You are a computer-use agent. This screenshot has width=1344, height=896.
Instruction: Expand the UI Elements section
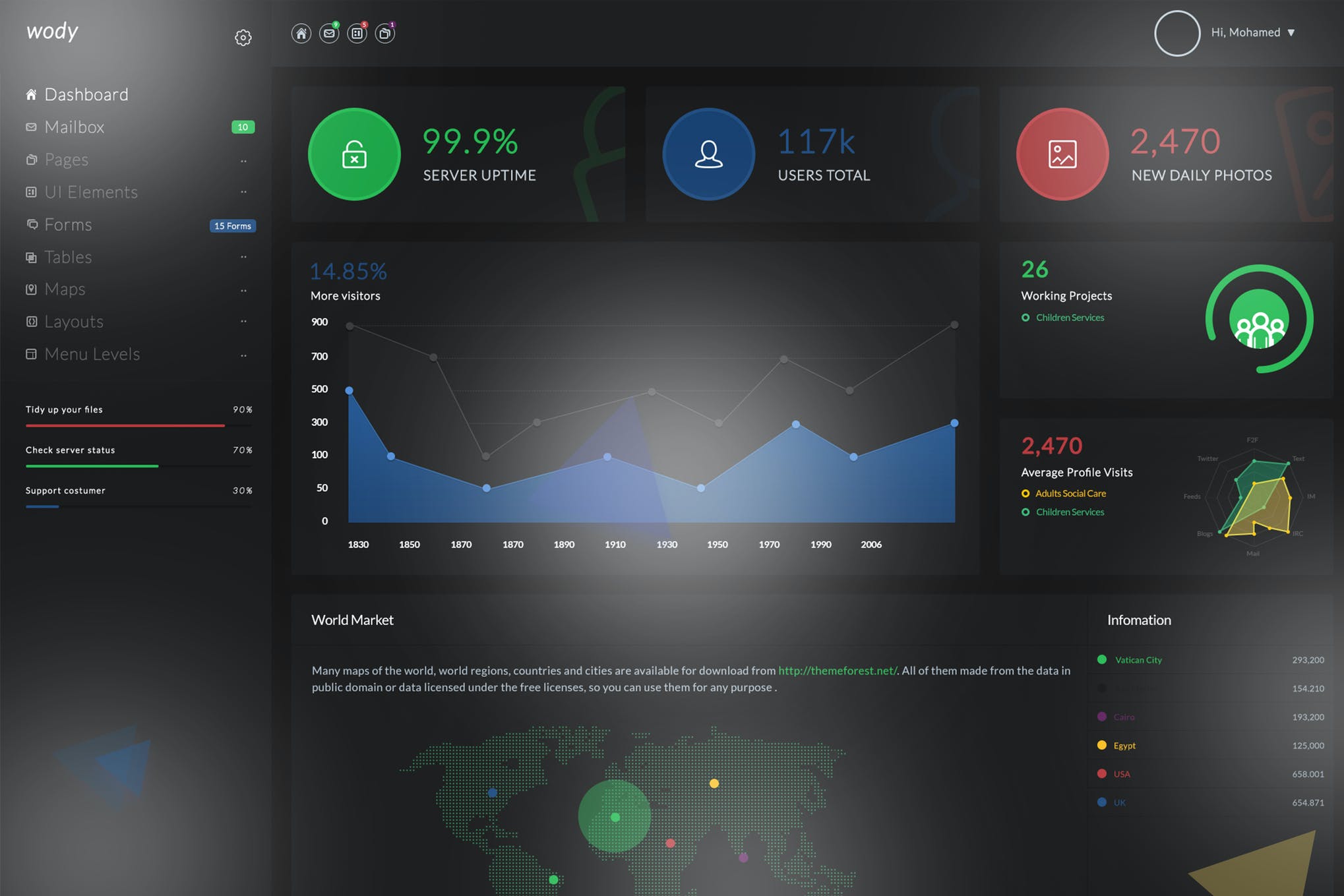[x=92, y=191]
